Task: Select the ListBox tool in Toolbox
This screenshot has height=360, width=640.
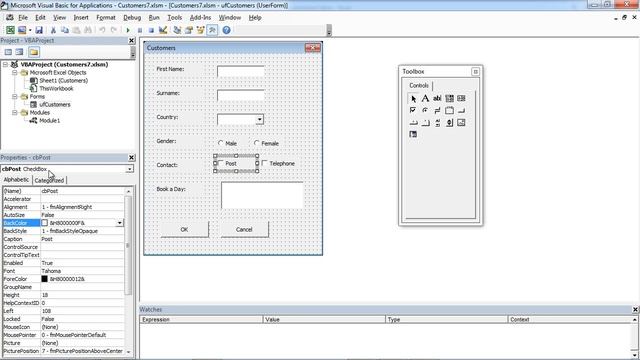Action: pos(461,98)
